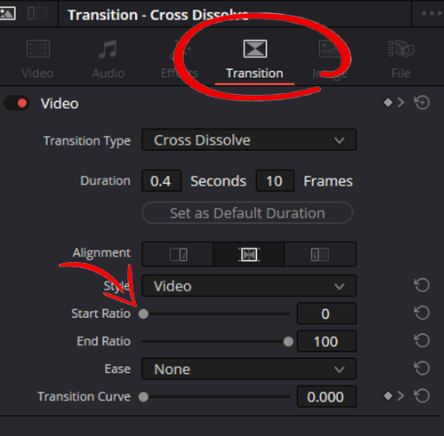Reset the Ease setting

click(422, 368)
